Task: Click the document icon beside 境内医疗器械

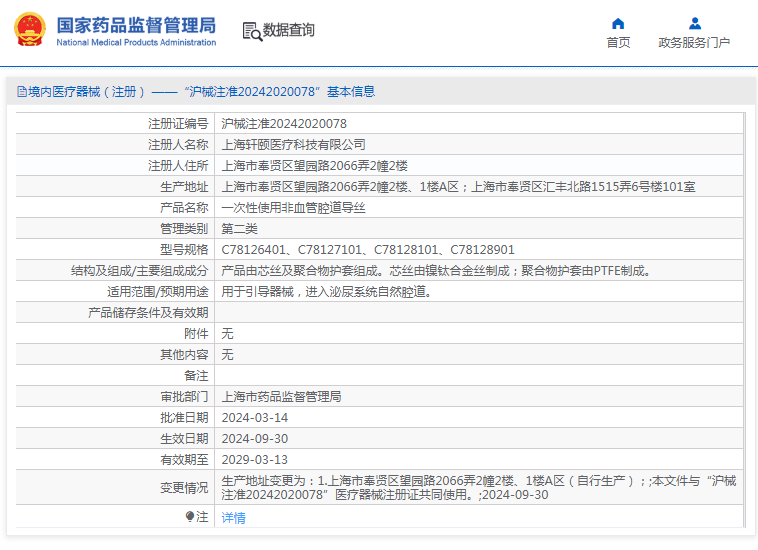Action: [21, 91]
